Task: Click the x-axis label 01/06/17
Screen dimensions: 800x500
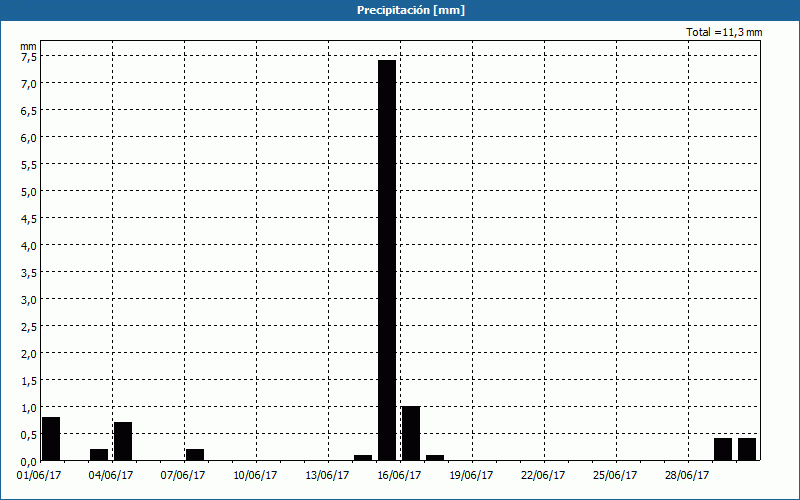Action: (39, 476)
